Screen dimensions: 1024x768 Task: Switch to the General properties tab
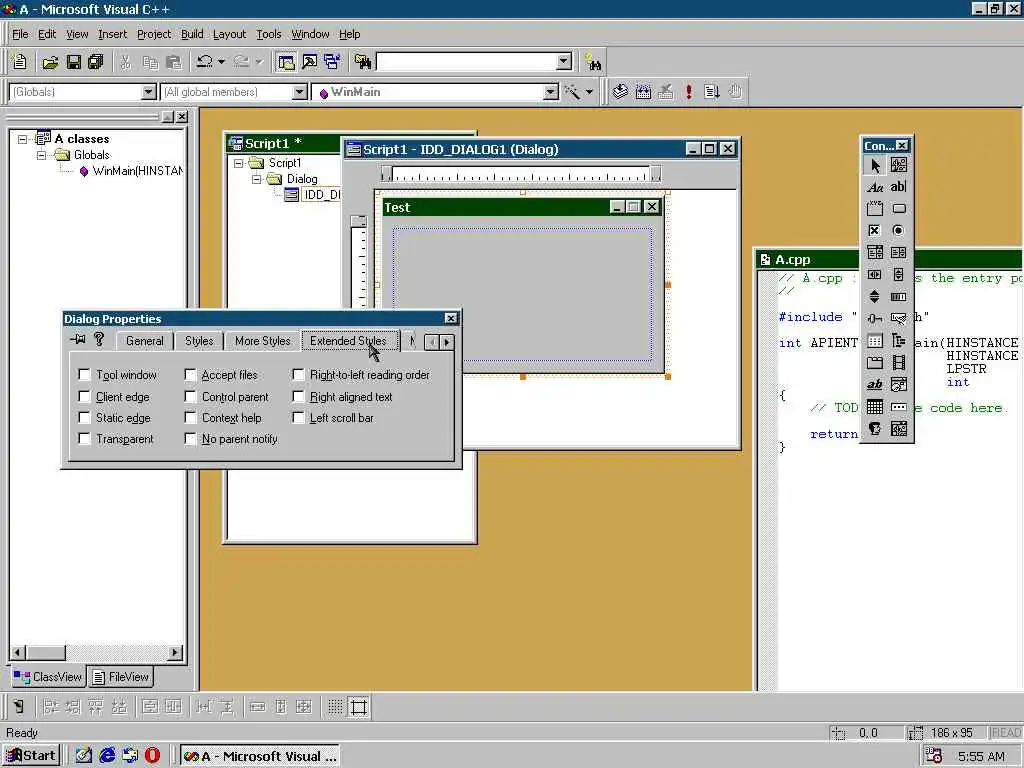(x=144, y=341)
